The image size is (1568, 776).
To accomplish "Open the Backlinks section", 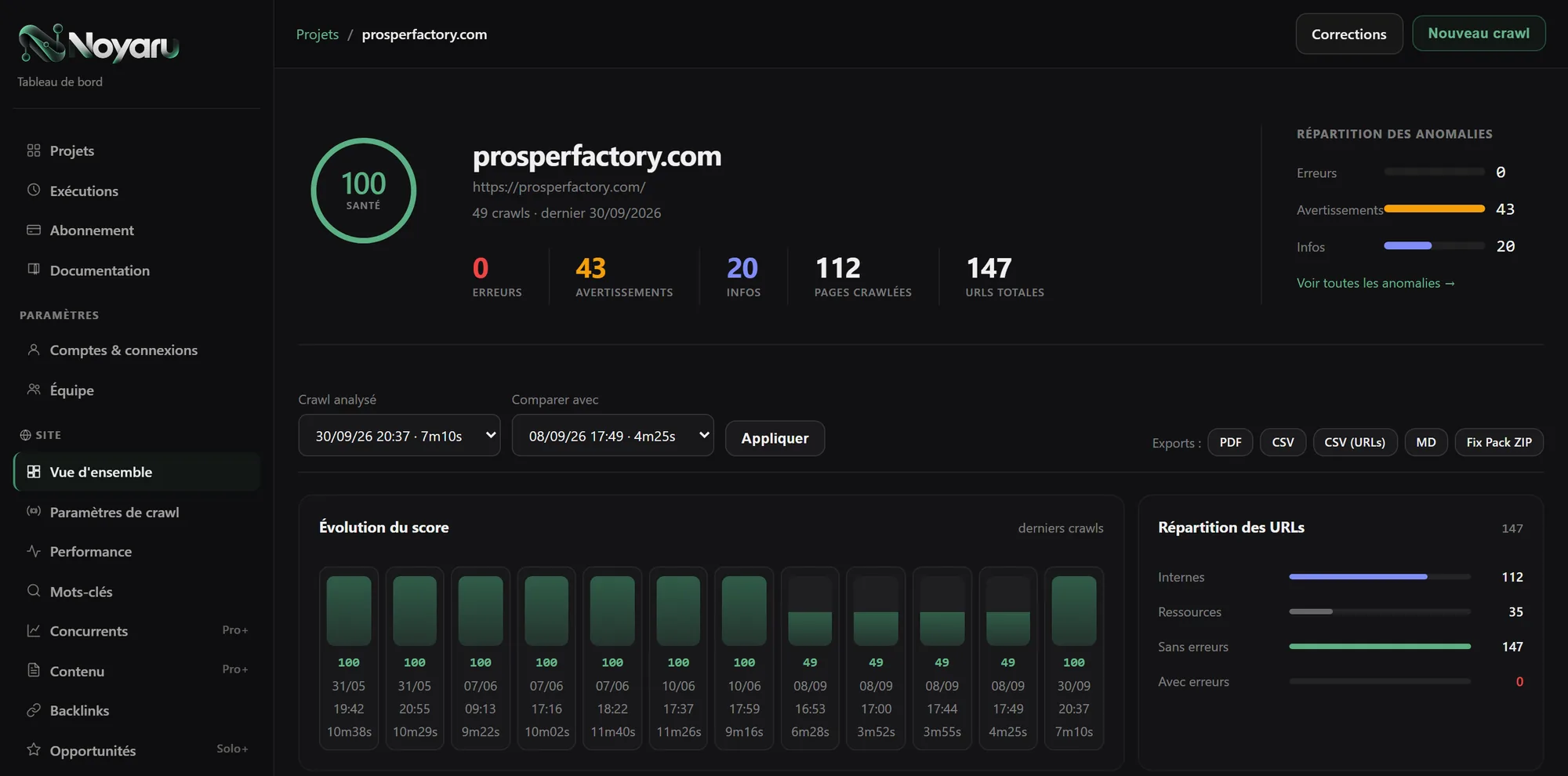I will [x=137, y=710].
